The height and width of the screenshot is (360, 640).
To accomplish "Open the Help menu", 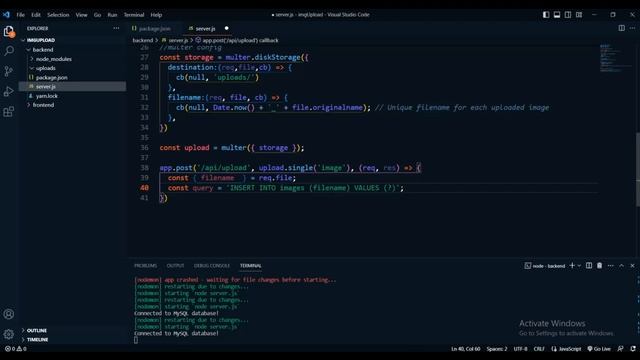I will click(x=156, y=15).
